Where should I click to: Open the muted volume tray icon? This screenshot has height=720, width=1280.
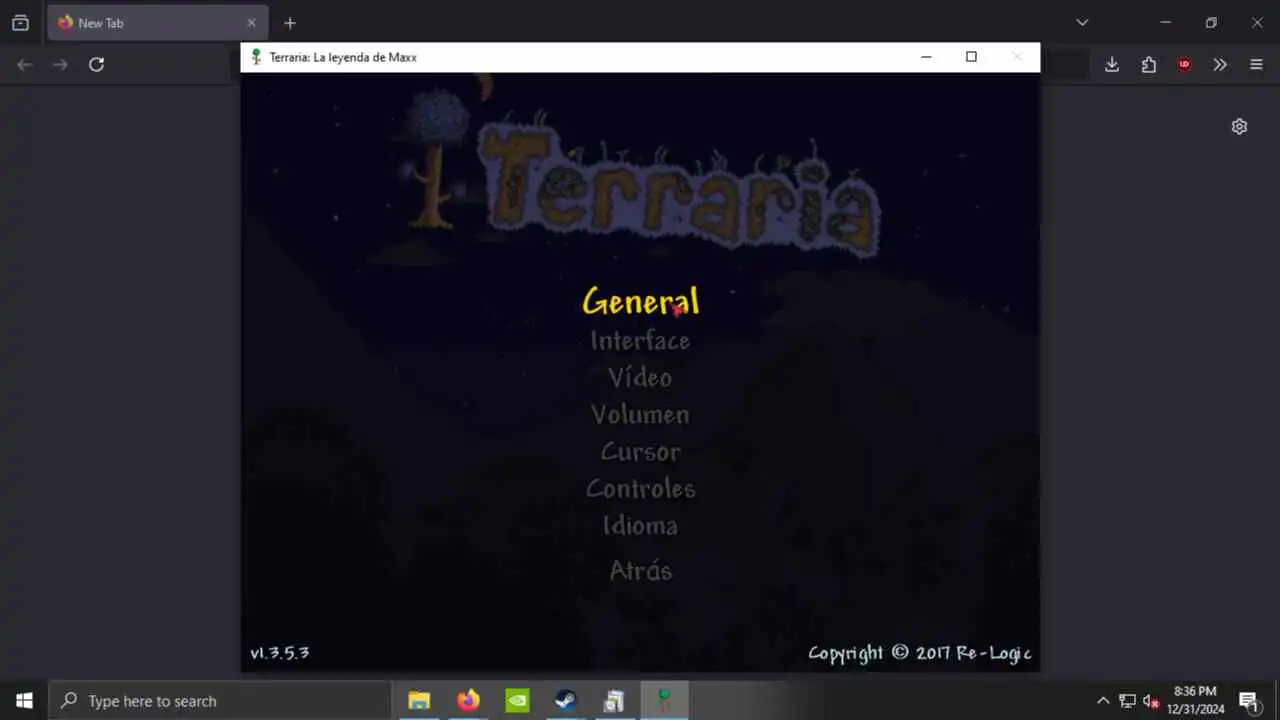point(1150,700)
